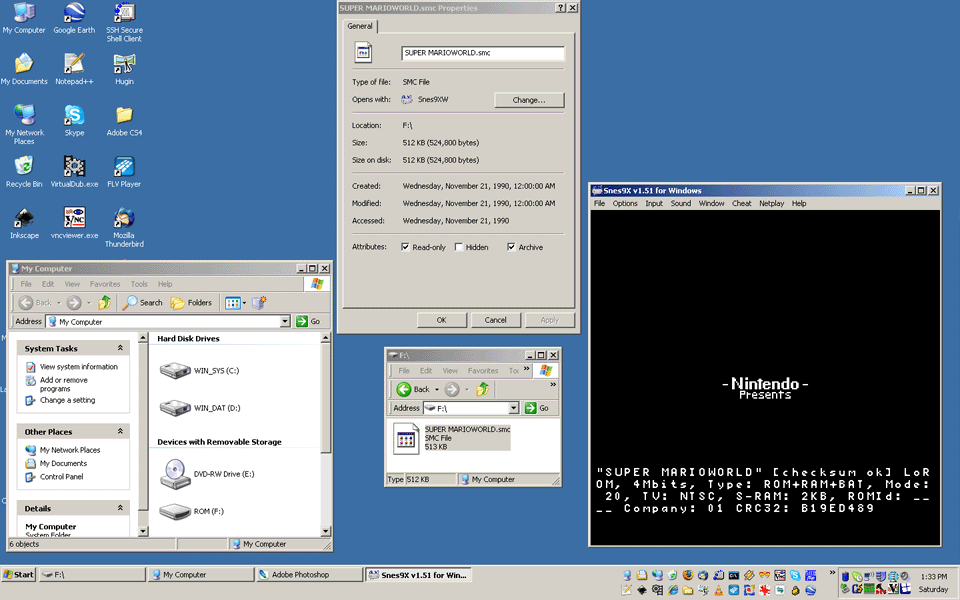960x600 pixels.
Task: Open the Cheat menu in Snes9X
Action: tap(741, 203)
